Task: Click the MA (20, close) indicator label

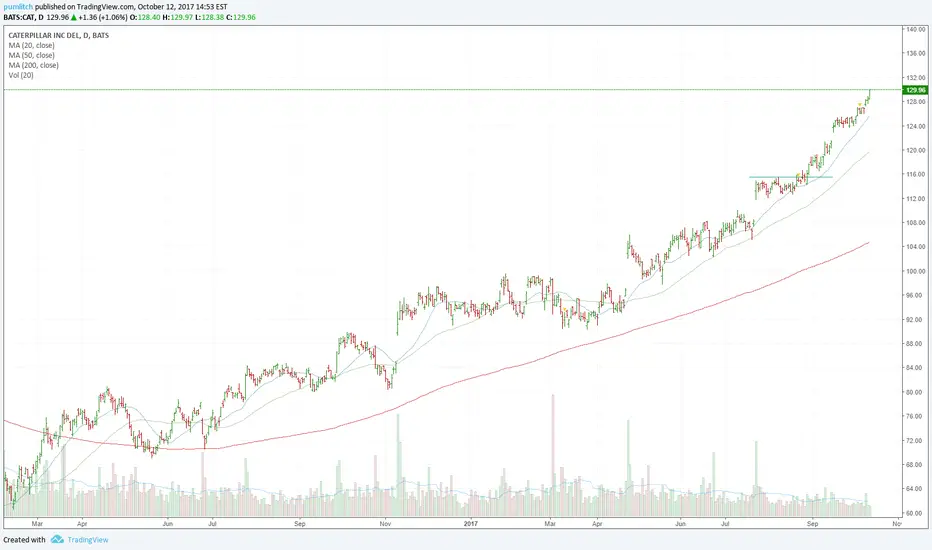Action: point(32,45)
